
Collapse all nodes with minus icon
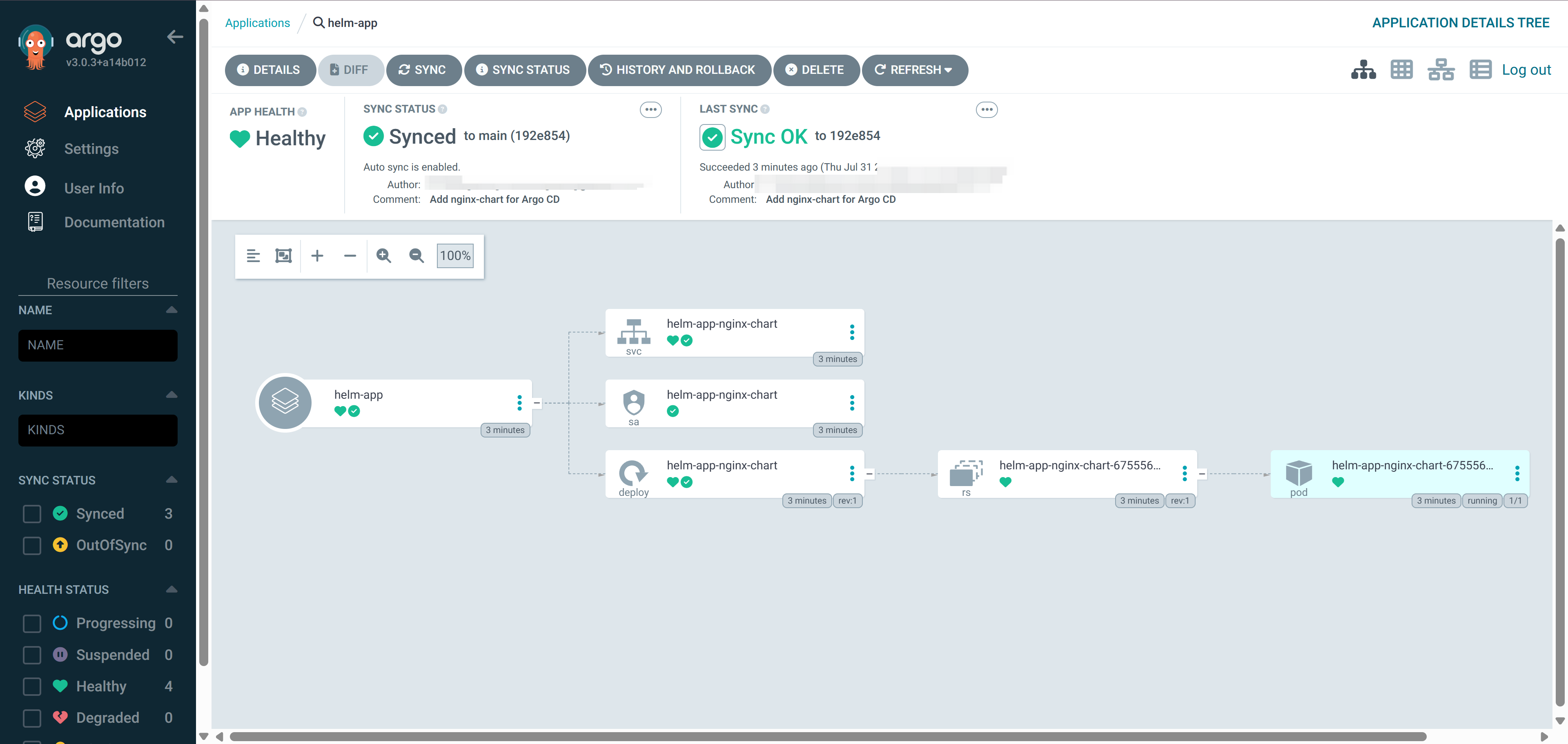tap(350, 256)
